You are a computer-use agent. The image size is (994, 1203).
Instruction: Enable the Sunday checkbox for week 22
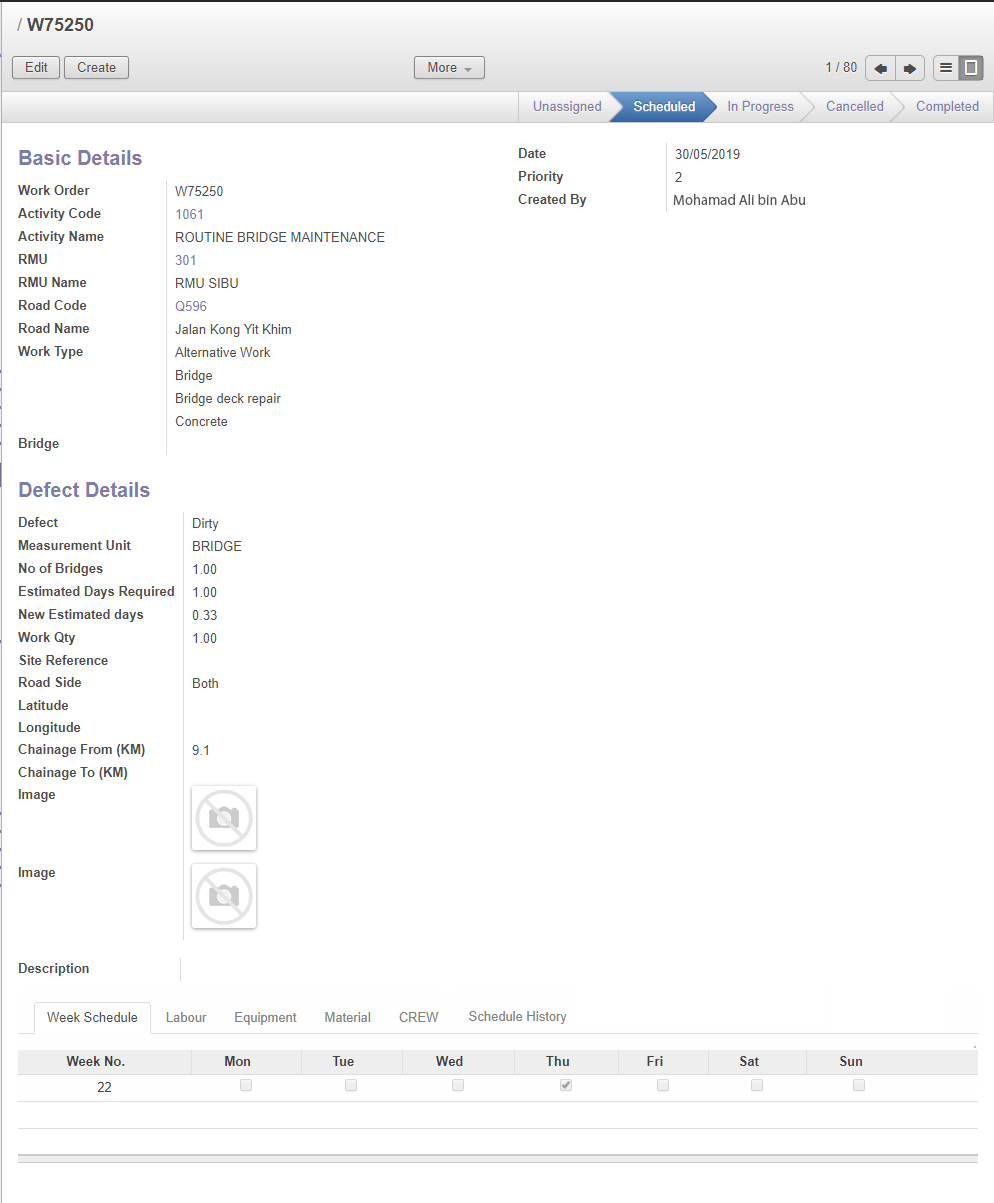[859, 1085]
